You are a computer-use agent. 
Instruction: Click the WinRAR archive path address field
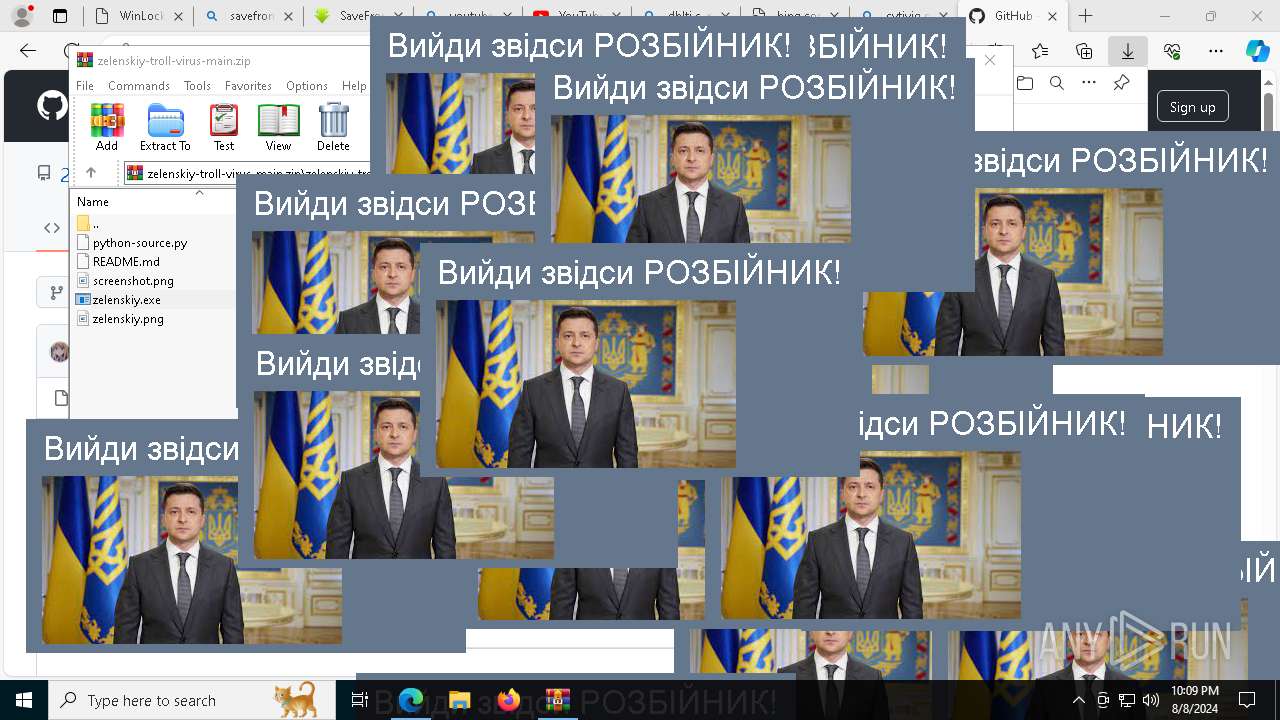pos(246,173)
